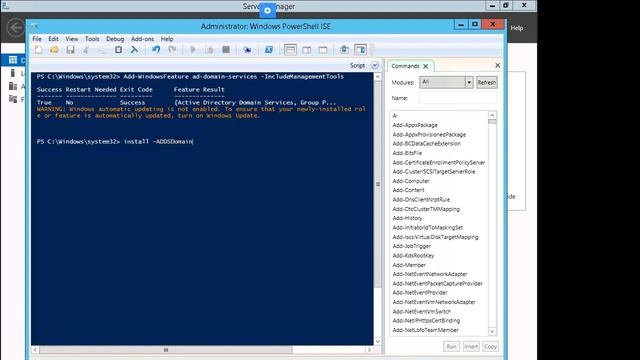640x360 pixels.
Task: Click the Refresh button
Action: pyautogui.click(x=487, y=82)
